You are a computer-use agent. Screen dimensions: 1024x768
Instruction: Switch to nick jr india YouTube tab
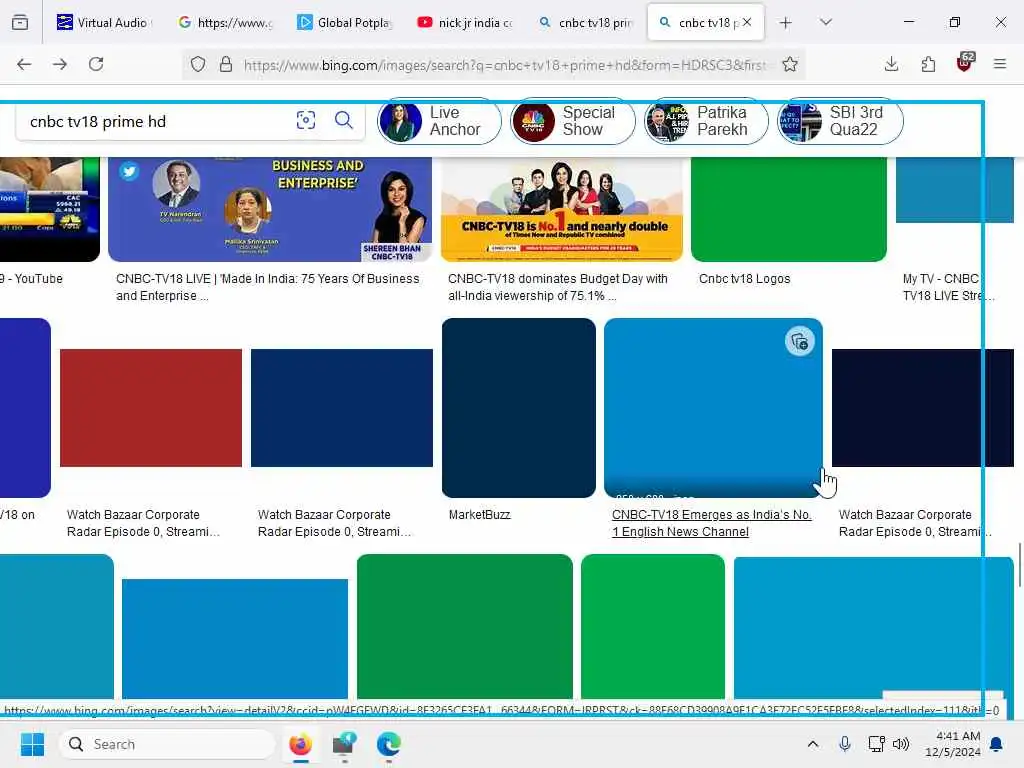click(465, 22)
